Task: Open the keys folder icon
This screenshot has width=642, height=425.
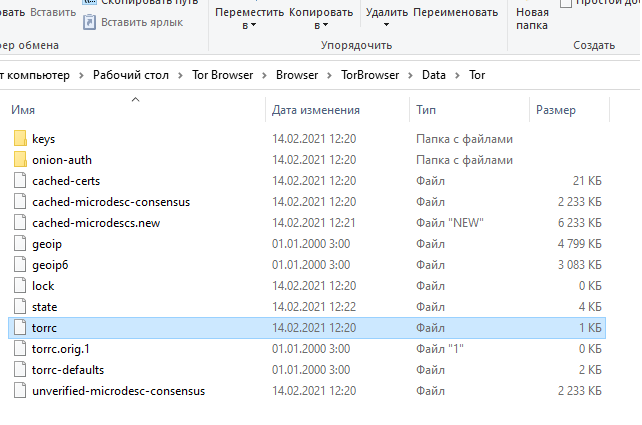Action: click(x=20, y=138)
